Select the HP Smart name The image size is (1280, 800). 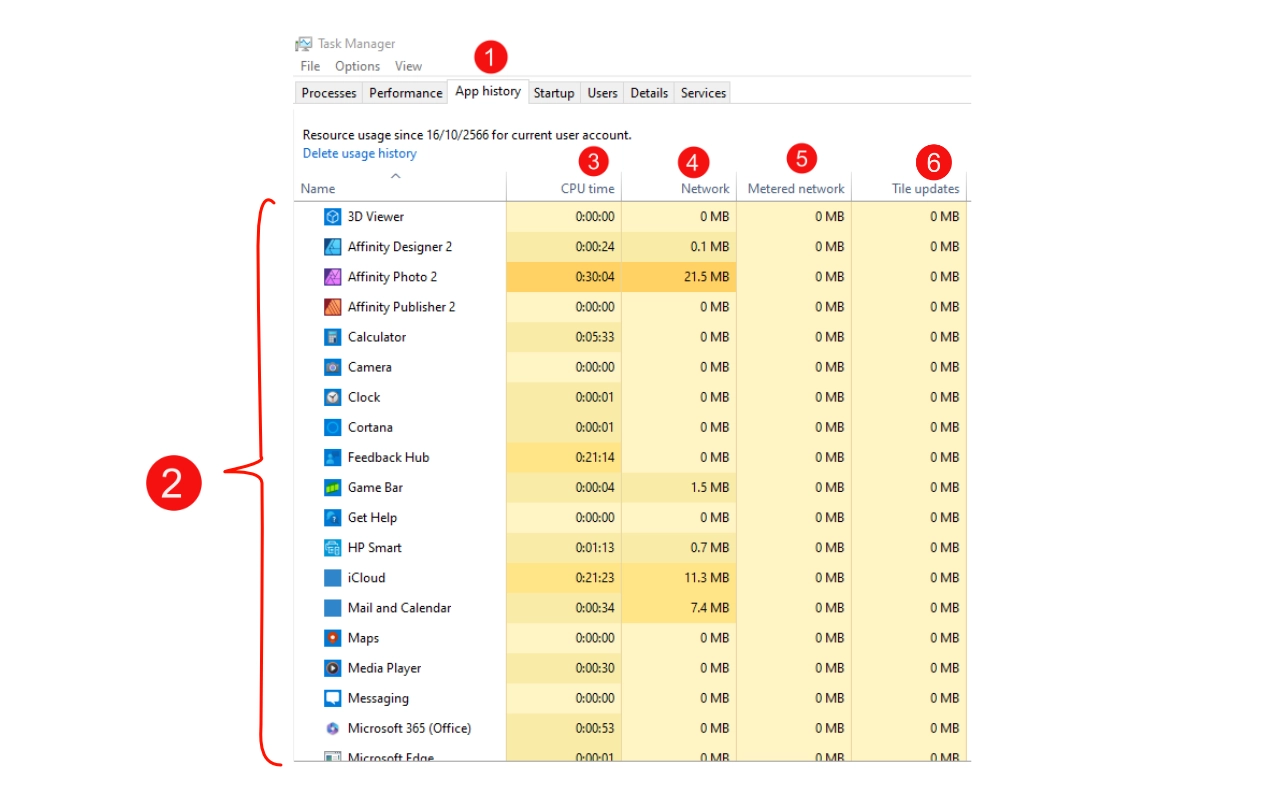[x=374, y=547]
